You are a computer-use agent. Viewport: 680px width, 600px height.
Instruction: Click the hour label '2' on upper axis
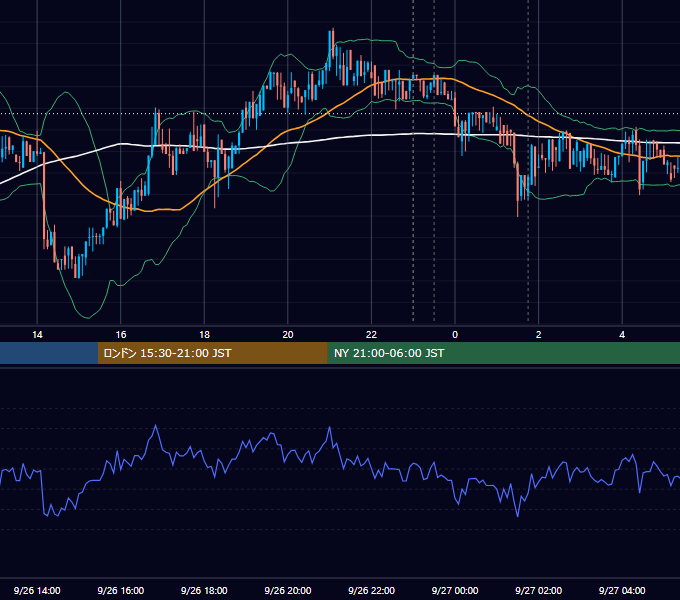point(539,335)
